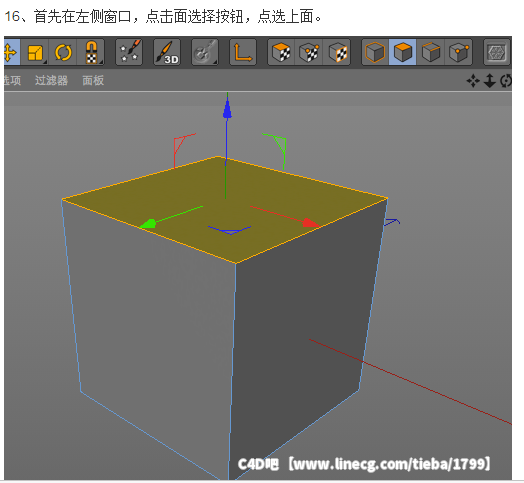524x483 pixels.
Task: Select the Move tool icon
Action: click(x=11, y=52)
